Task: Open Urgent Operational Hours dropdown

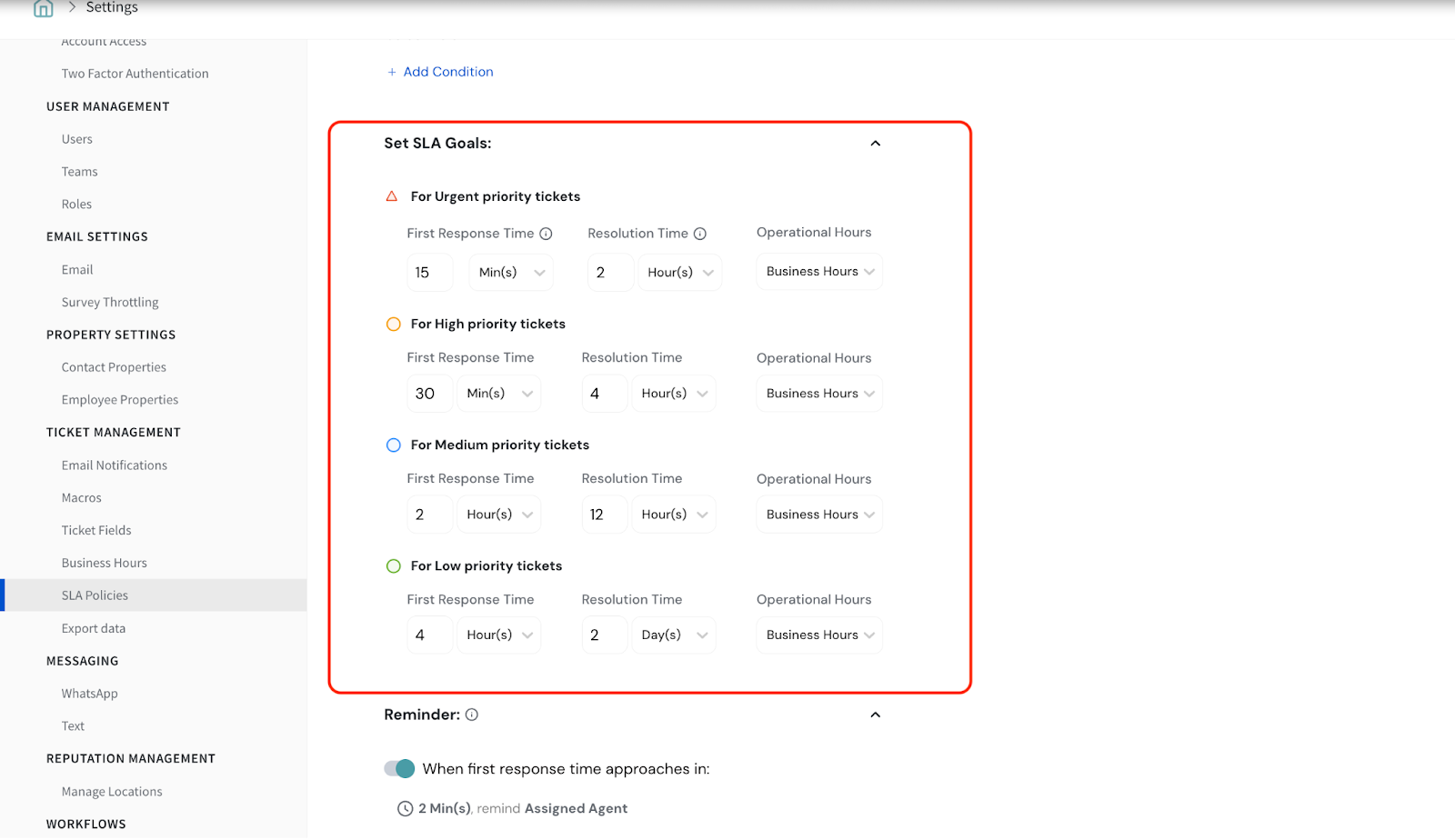Action: [x=818, y=272]
